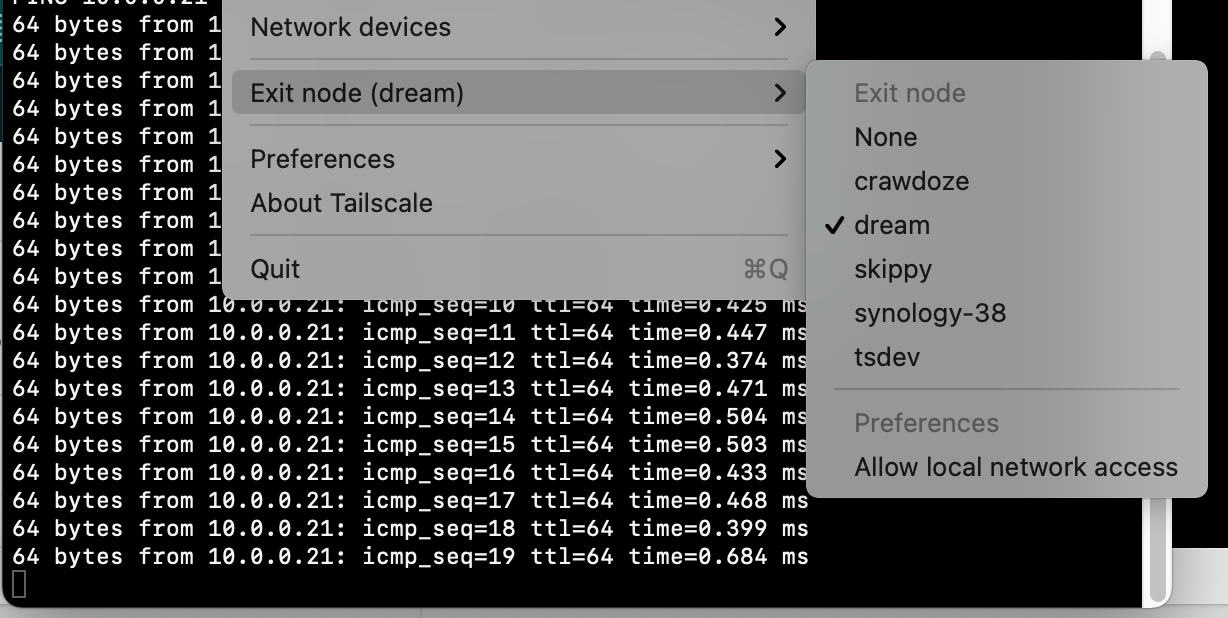This screenshot has height=618, width=1228.
Task: Quit the Tailscale application
Action: pos(275,268)
